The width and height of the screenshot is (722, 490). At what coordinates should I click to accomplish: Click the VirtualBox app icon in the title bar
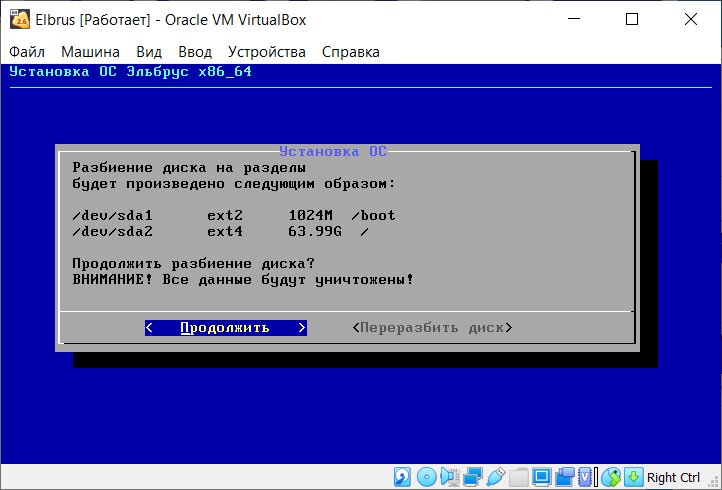19,19
